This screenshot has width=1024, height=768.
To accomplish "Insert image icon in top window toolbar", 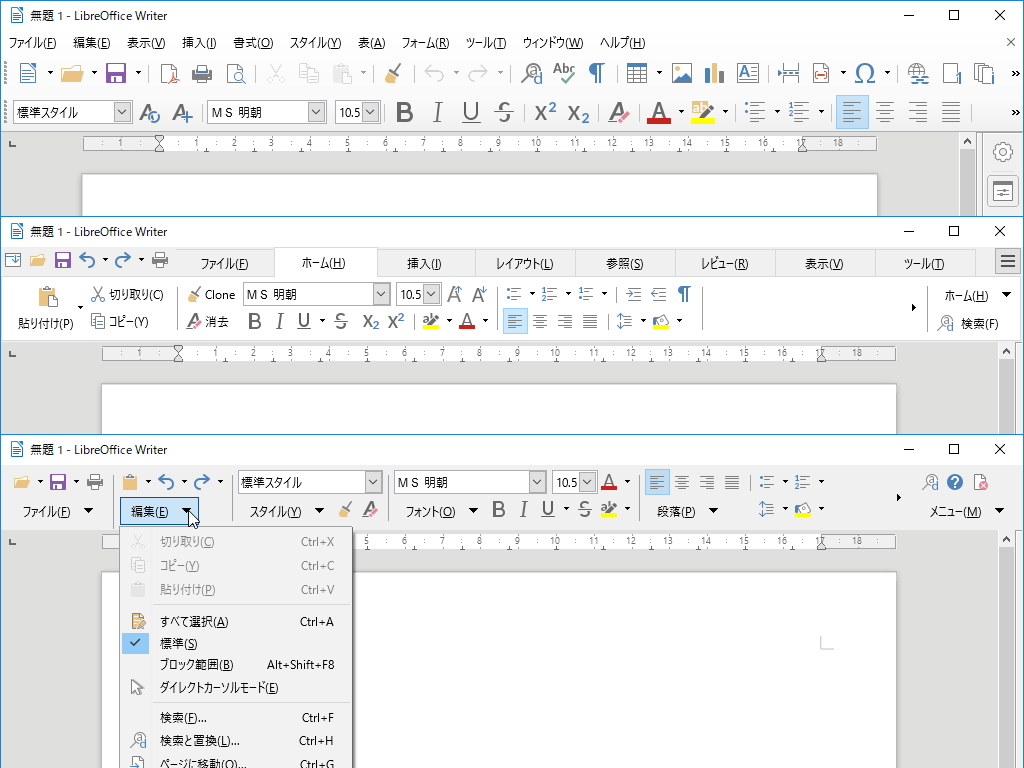I will [682, 73].
